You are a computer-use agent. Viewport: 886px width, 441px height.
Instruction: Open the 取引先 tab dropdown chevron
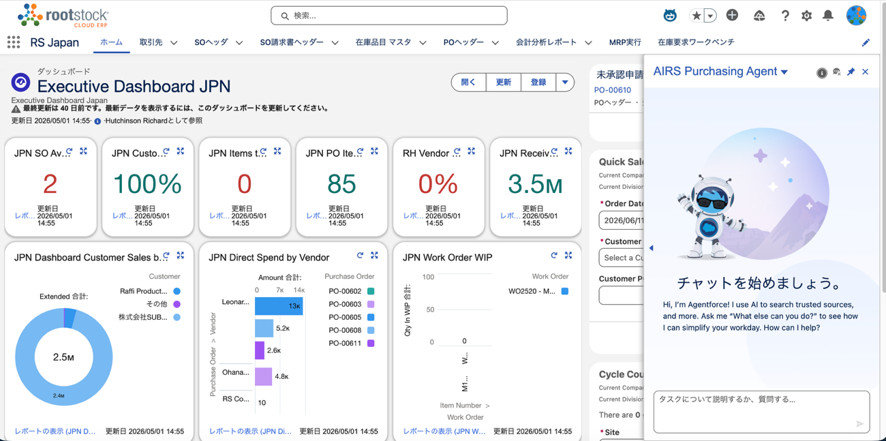(173, 43)
